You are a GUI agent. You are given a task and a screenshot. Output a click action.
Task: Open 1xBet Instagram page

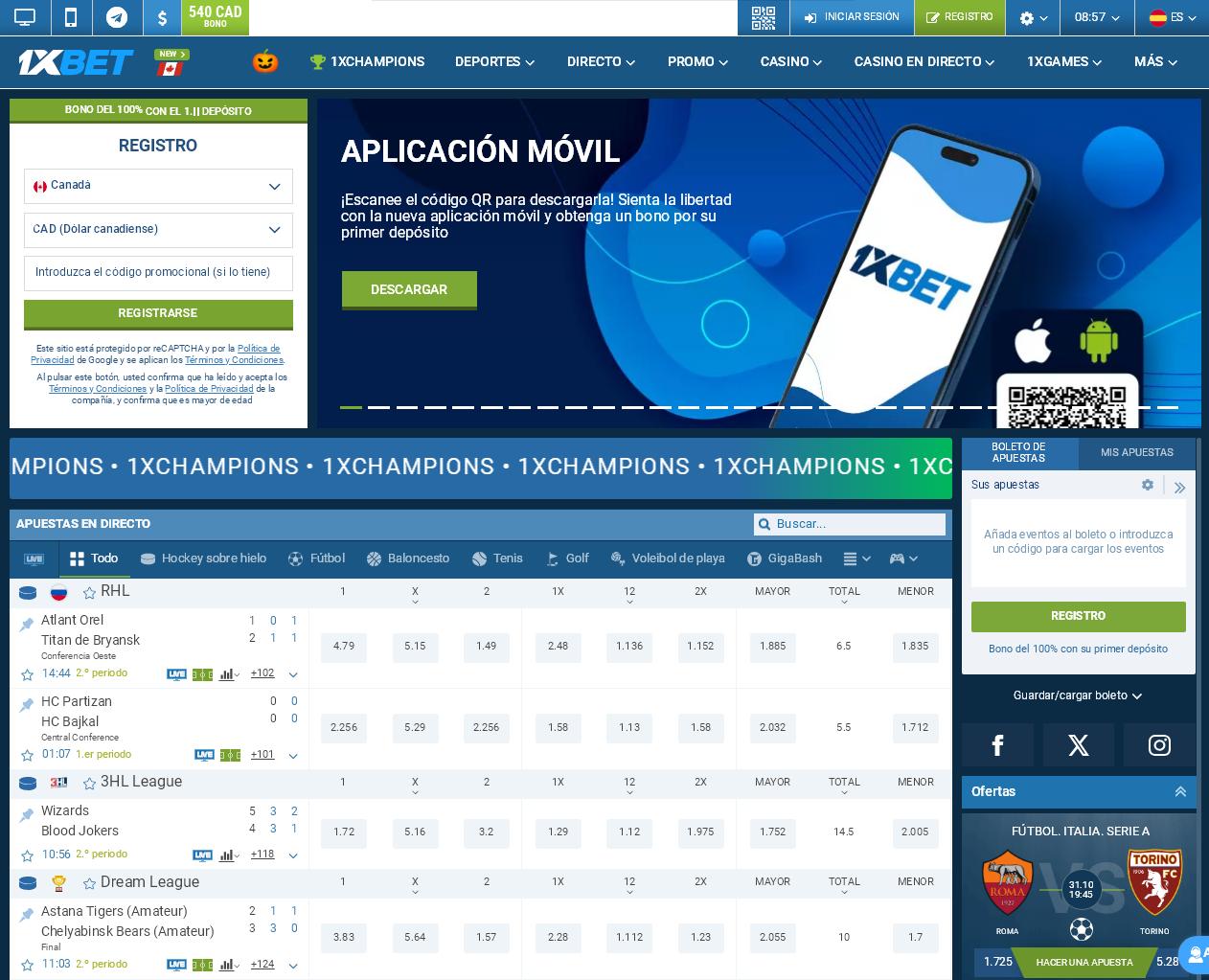point(1159,745)
